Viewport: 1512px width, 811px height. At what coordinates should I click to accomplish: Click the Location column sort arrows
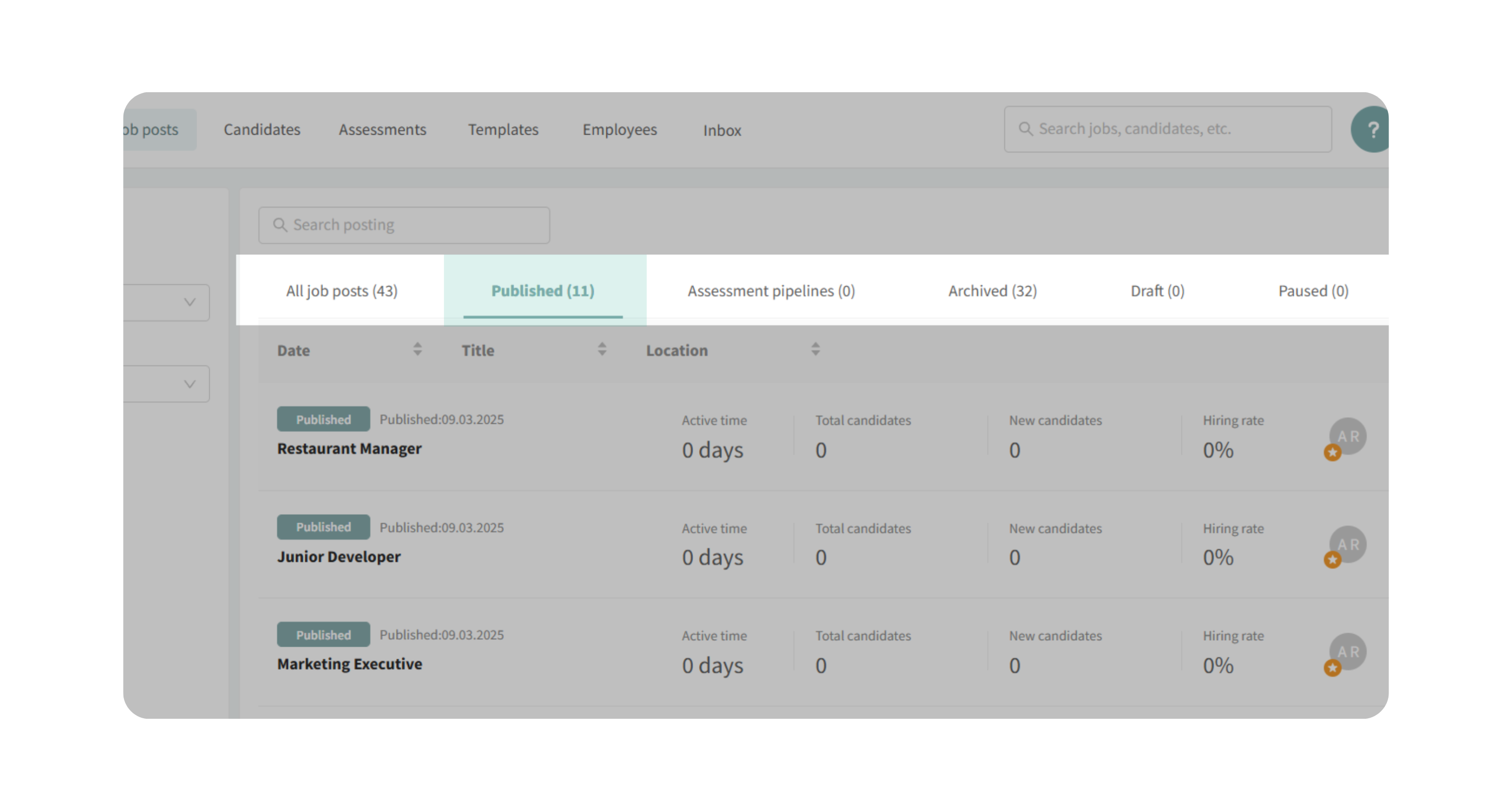click(x=815, y=349)
